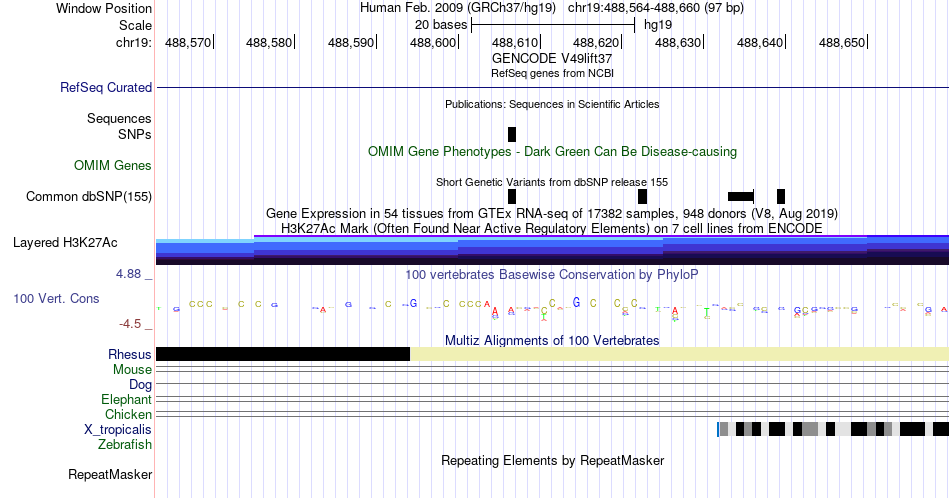Click Multiz Alignments of 100 Vertebrates title

pos(552,340)
